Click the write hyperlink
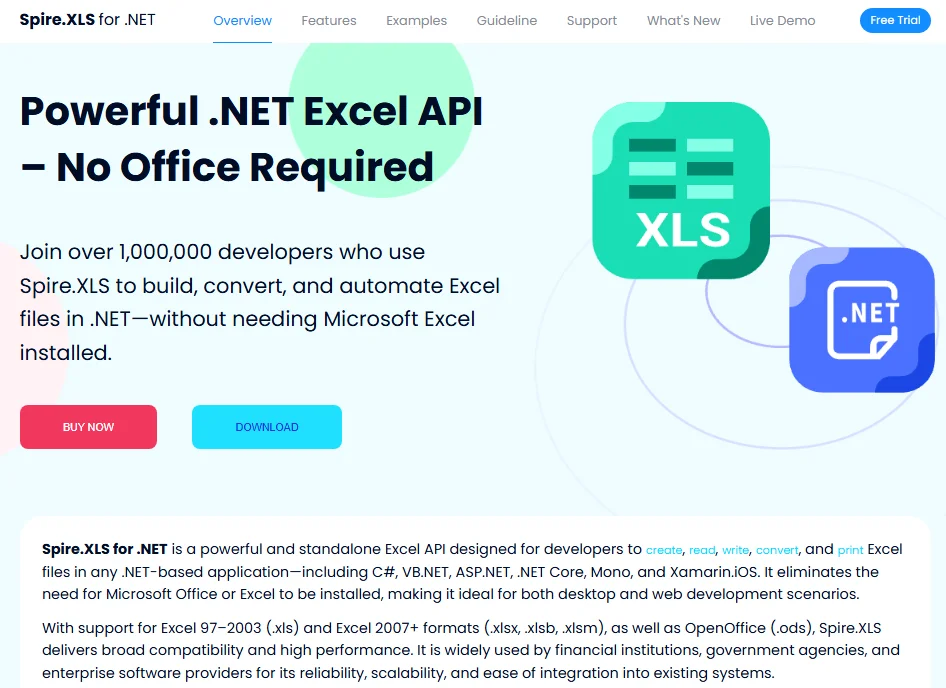Image resolution: width=946 pixels, height=688 pixels. (x=735, y=549)
